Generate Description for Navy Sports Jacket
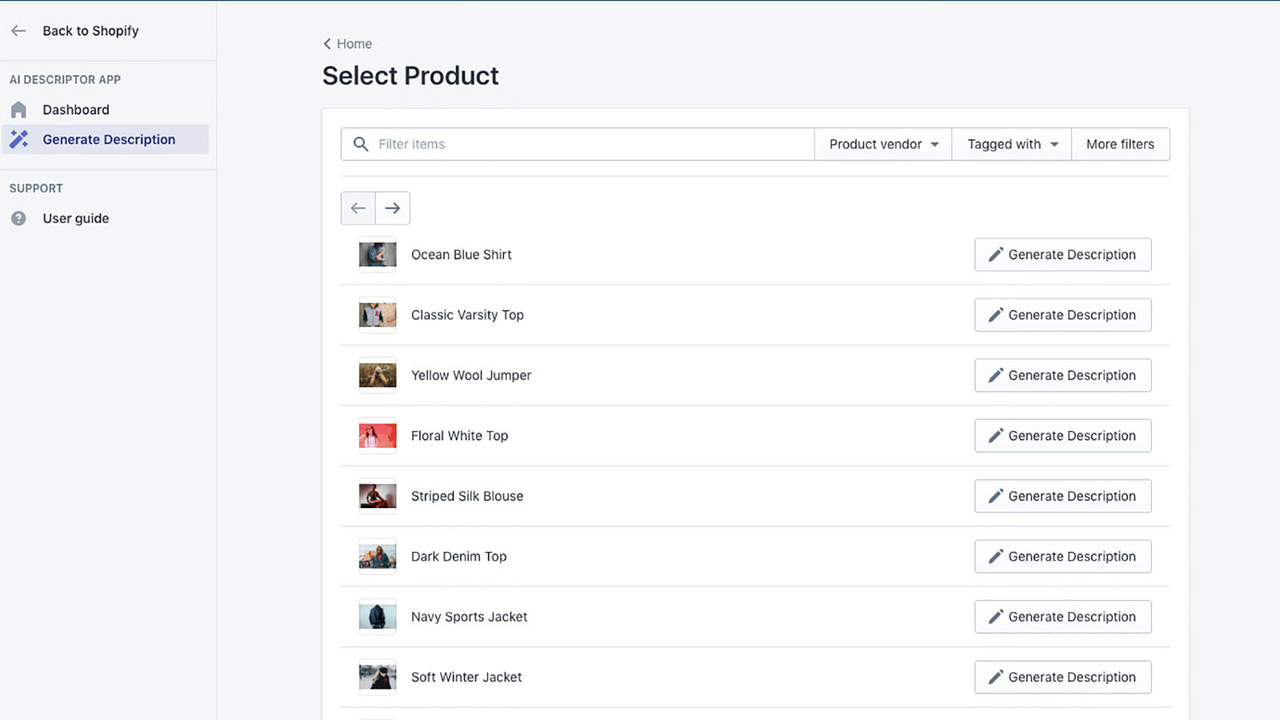The width and height of the screenshot is (1280, 720). point(1062,616)
